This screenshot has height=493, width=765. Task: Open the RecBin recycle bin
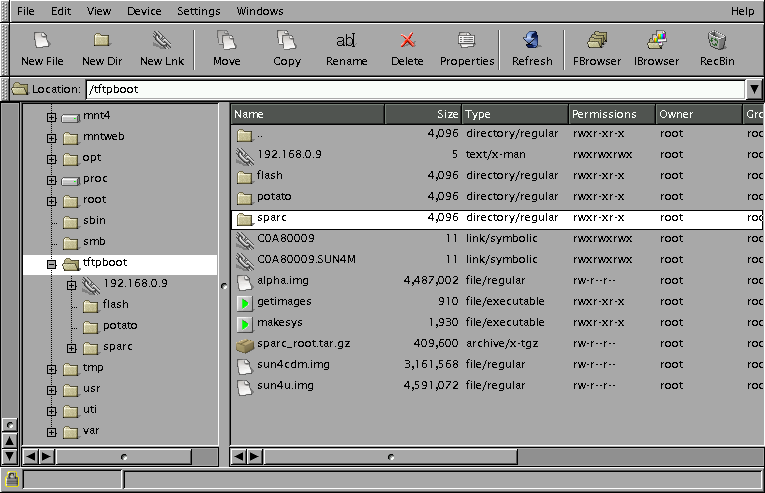[716, 48]
